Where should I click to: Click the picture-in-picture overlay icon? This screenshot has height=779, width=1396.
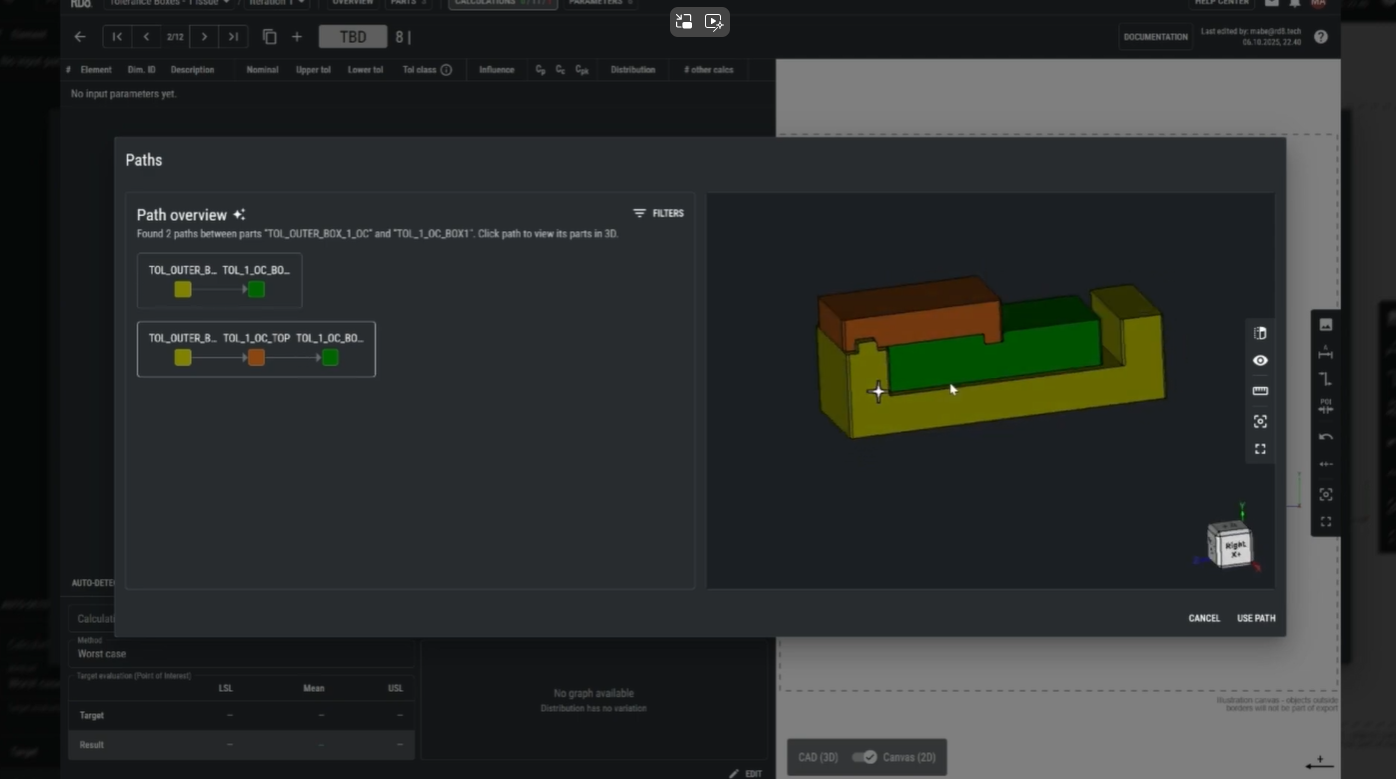point(684,21)
